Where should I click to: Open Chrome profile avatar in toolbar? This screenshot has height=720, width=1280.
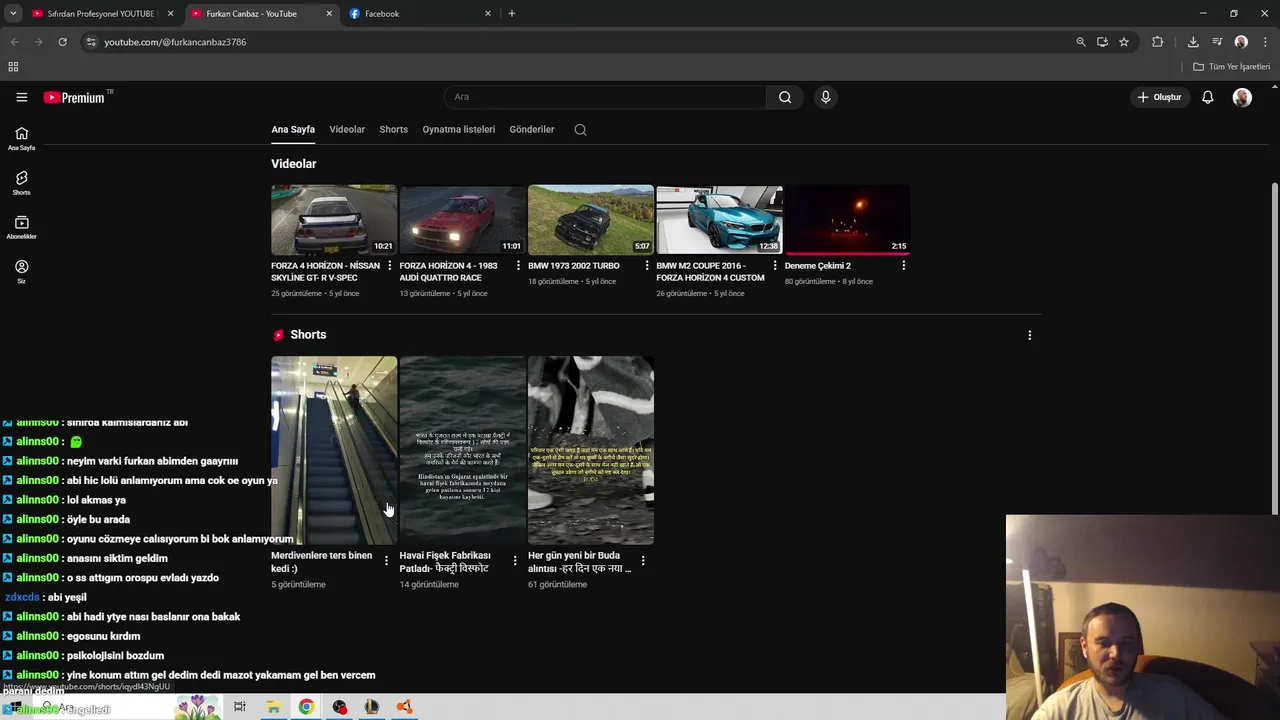click(1241, 42)
